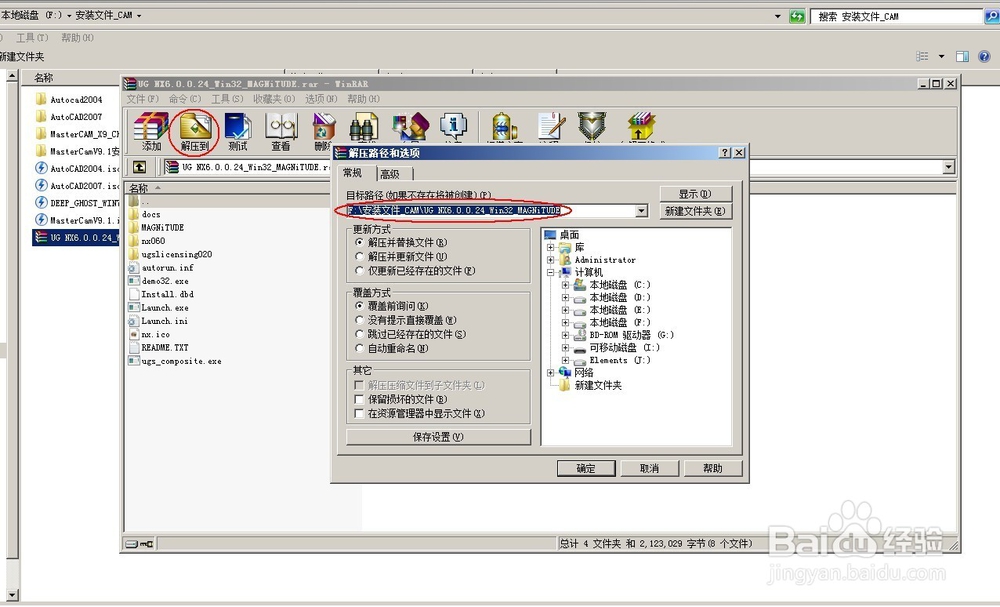Click the 确定 button
This screenshot has width=1000, height=607.
click(586, 468)
